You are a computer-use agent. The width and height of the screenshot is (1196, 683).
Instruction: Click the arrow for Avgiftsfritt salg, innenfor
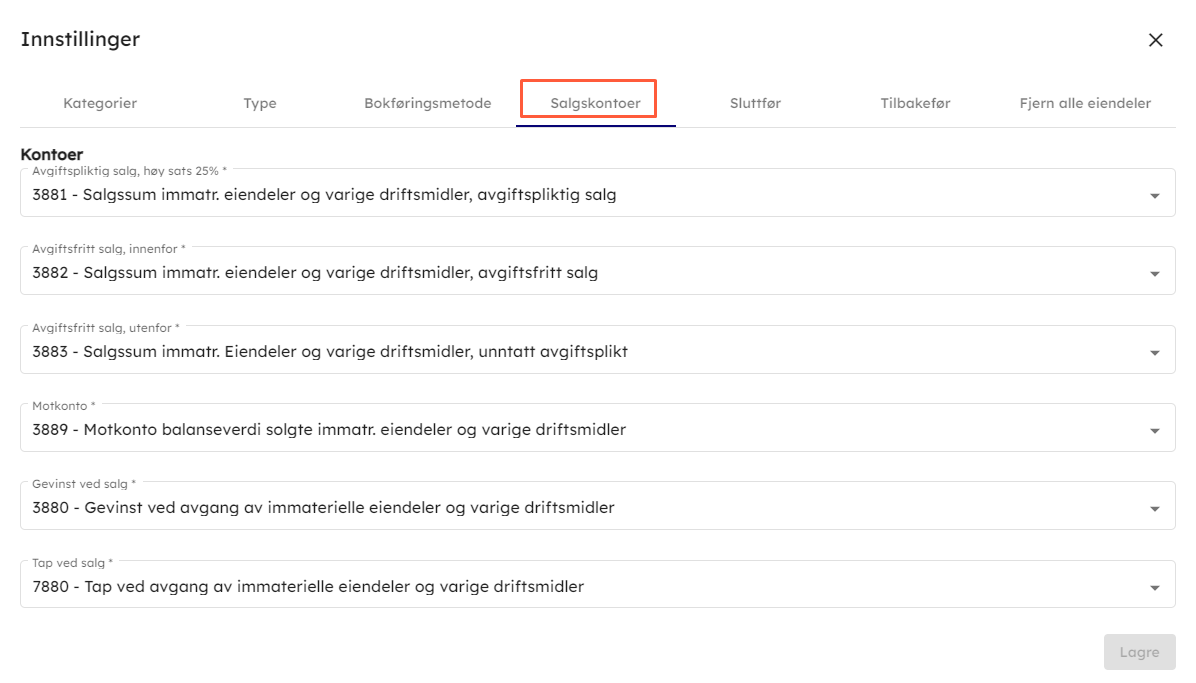point(1155,274)
